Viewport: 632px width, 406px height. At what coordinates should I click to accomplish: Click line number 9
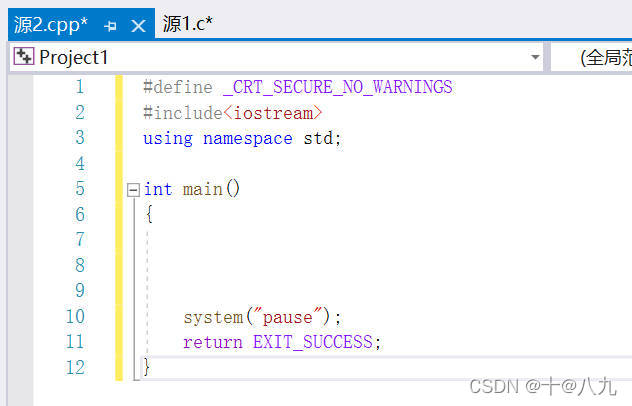coord(80,290)
